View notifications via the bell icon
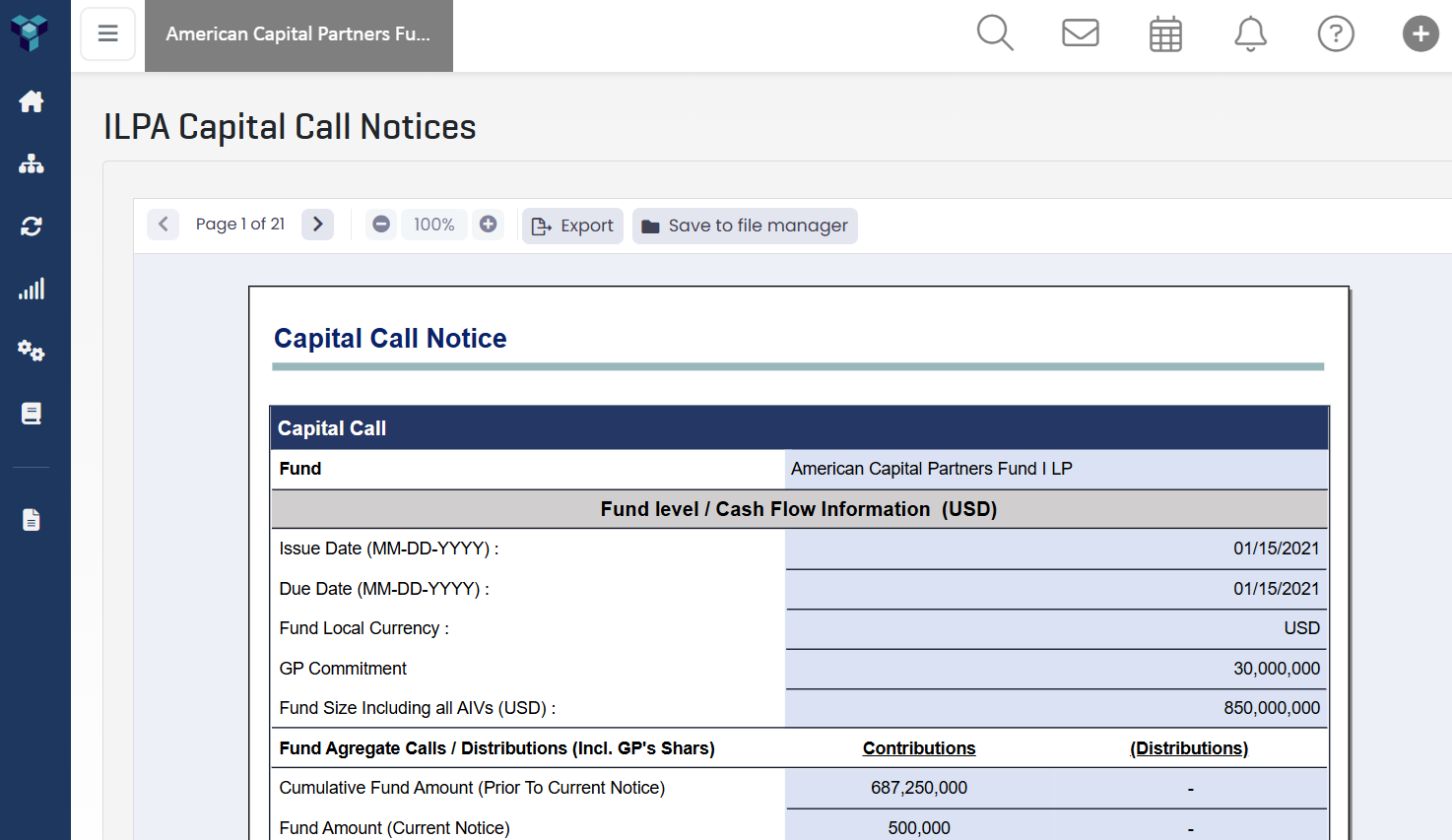The height and width of the screenshot is (840, 1452). click(1250, 33)
